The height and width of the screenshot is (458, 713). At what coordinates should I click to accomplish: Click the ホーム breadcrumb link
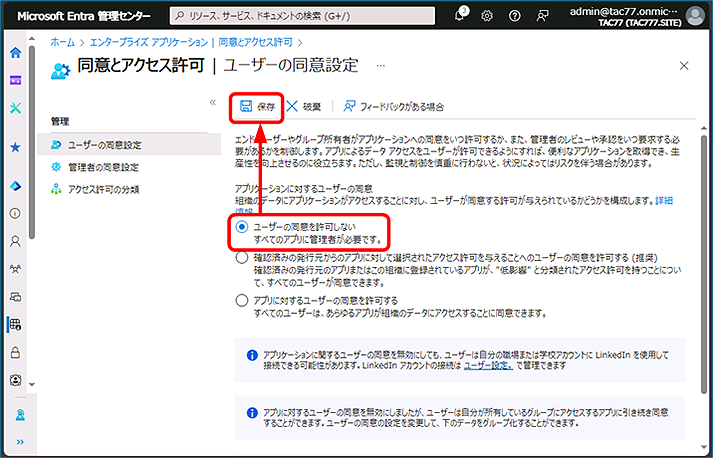pyautogui.click(x=62, y=42)
